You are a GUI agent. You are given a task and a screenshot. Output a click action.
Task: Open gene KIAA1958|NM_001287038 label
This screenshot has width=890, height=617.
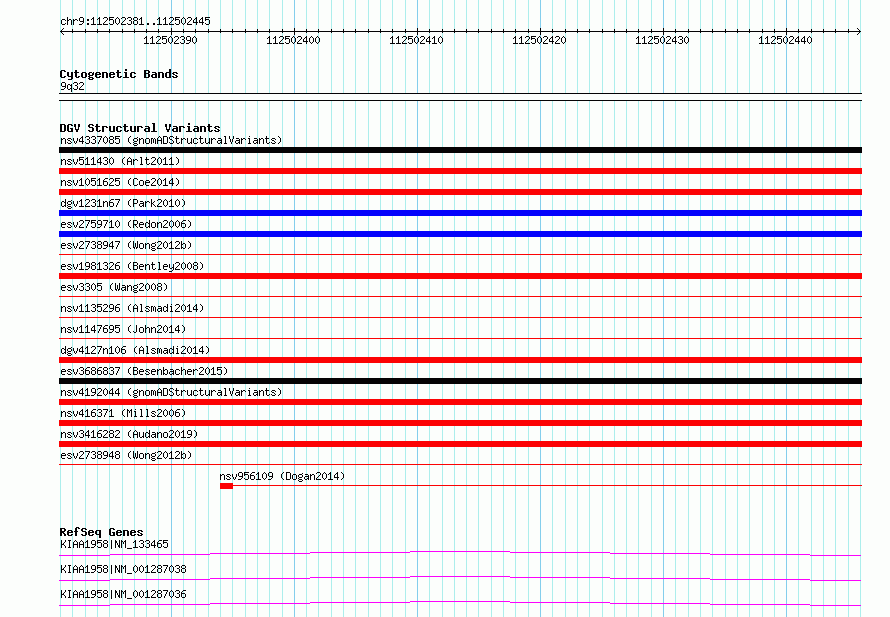point(123,569)
